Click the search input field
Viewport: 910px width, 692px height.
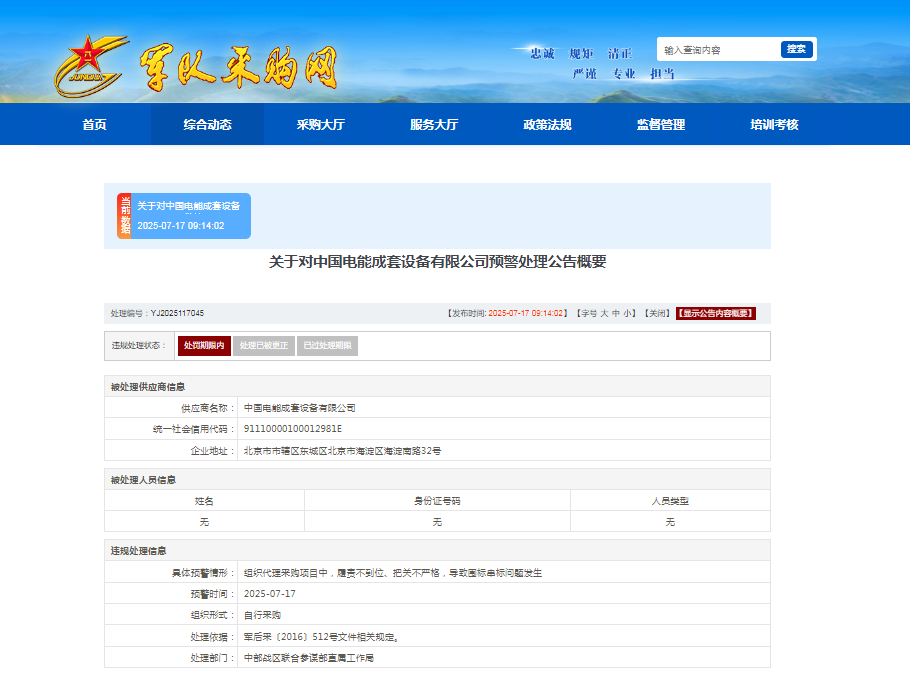(x=718, y=50)
